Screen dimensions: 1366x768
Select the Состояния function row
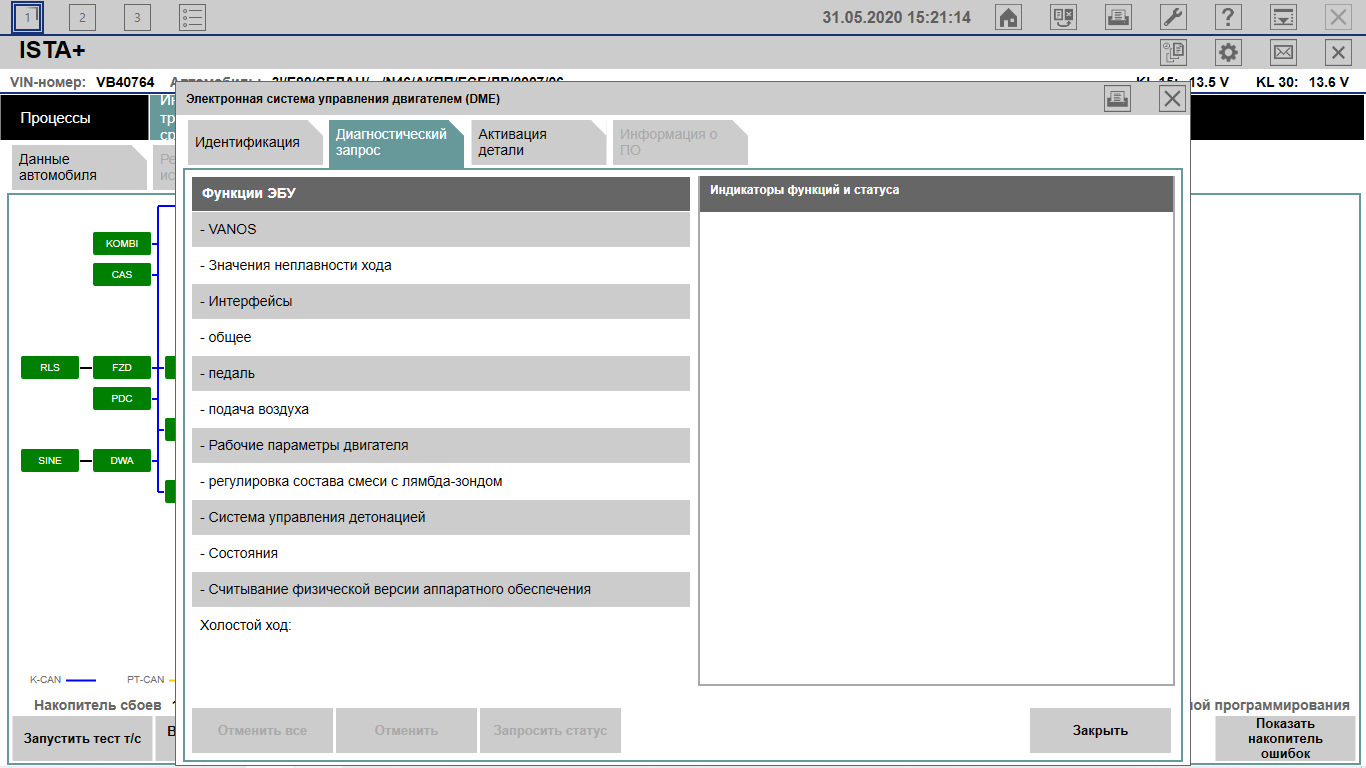coord(441,553)
